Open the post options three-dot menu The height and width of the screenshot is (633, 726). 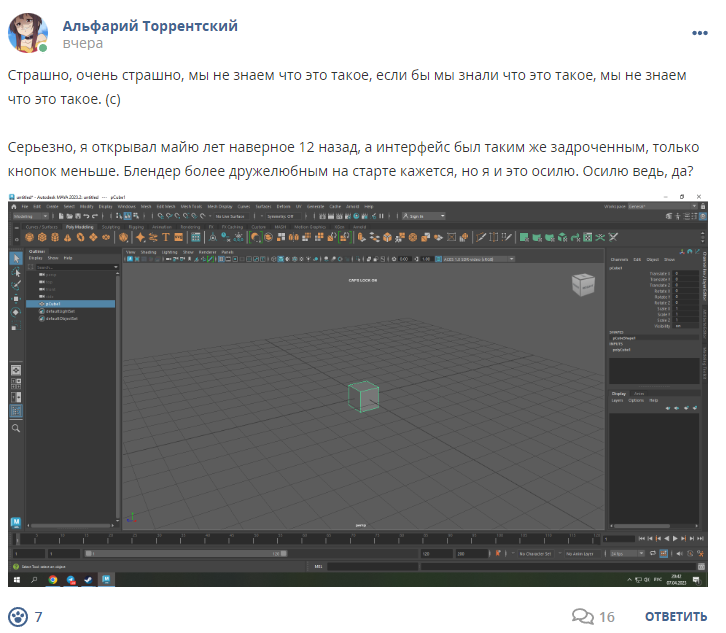699,33
